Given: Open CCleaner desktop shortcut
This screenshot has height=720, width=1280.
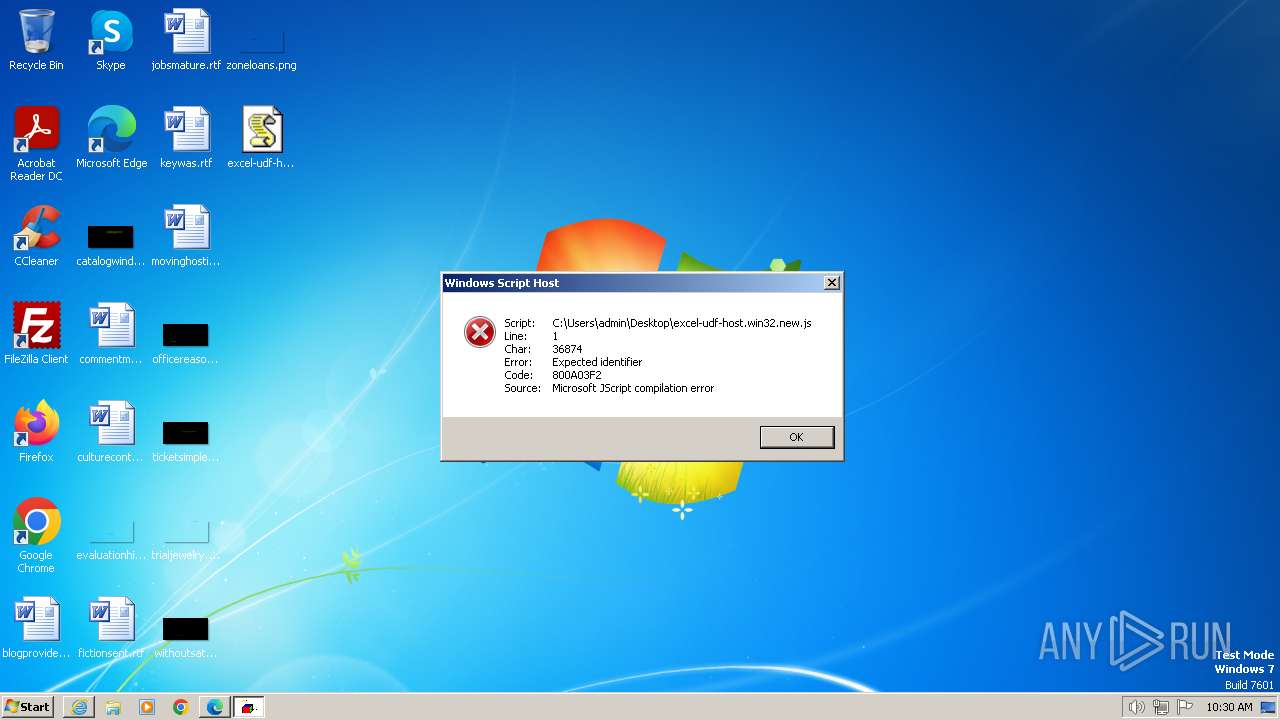Looking at the screenshot, I should pos(36,236).
